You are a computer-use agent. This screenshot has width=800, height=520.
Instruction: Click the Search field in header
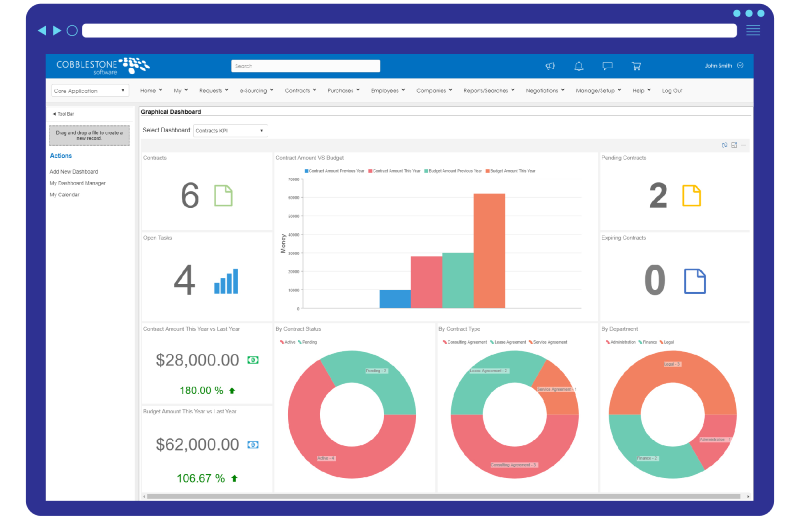pos(305,66)
